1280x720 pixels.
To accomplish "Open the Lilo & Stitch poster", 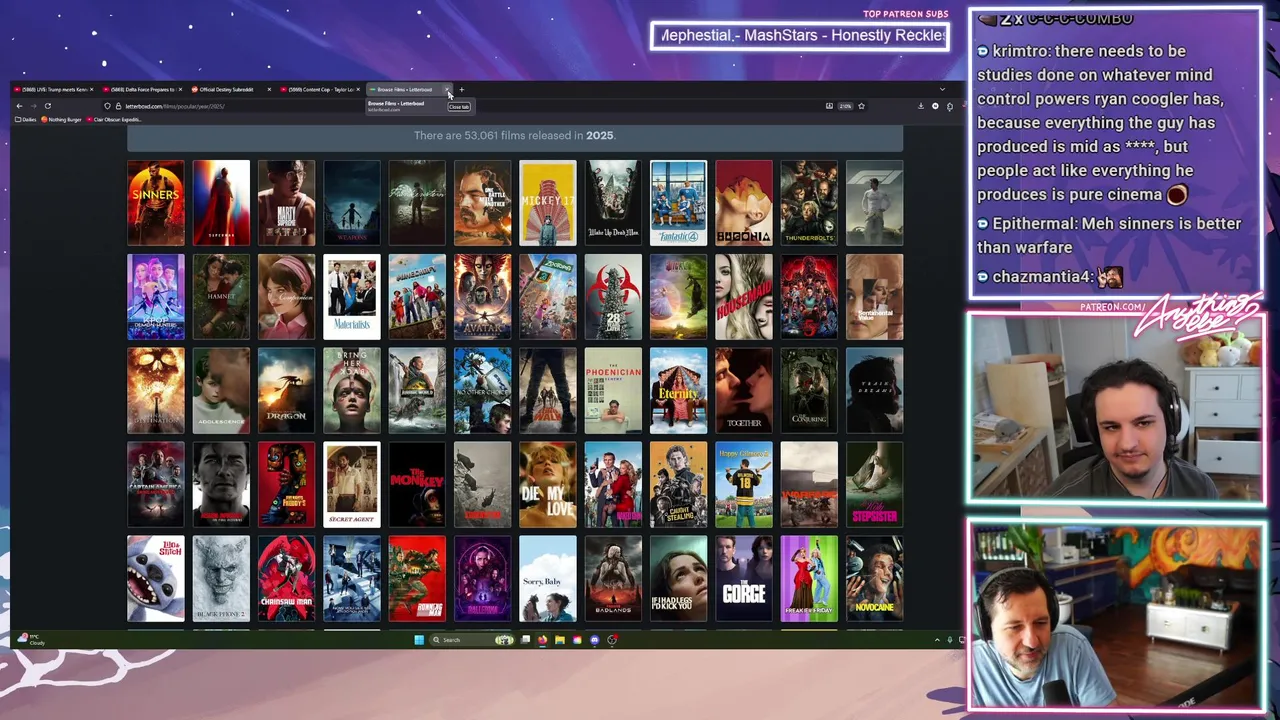I will (x=156, y=579).
